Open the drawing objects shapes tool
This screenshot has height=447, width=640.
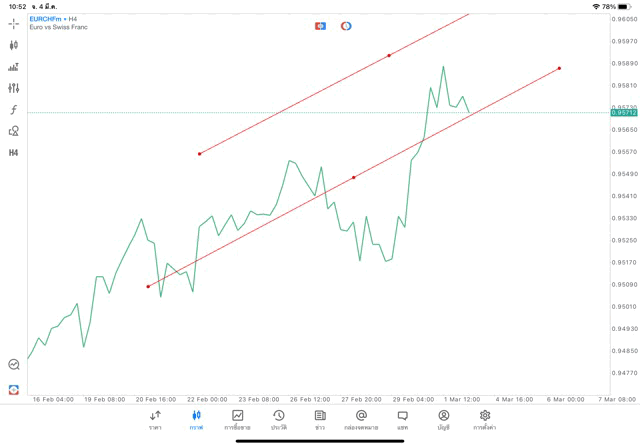(14, 131)
